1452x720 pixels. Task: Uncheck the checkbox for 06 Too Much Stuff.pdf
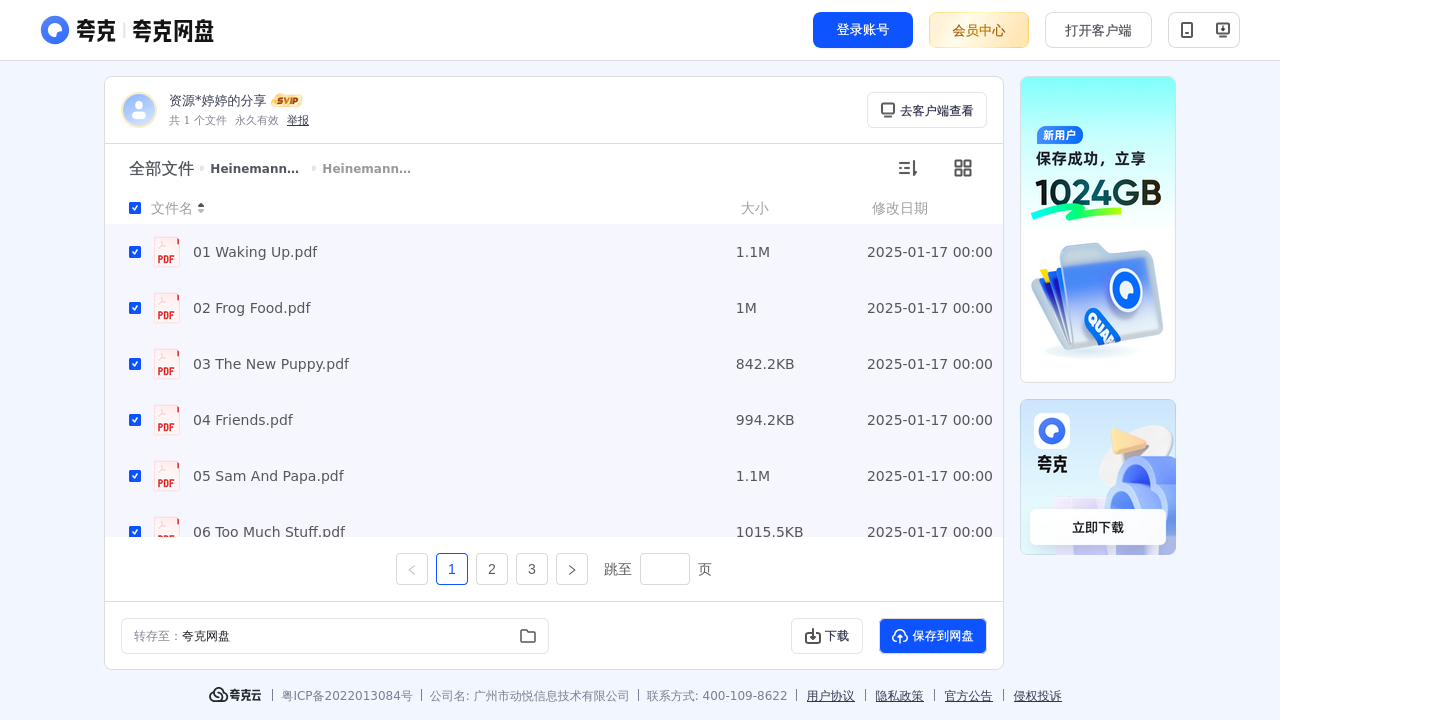pos(135,532)
